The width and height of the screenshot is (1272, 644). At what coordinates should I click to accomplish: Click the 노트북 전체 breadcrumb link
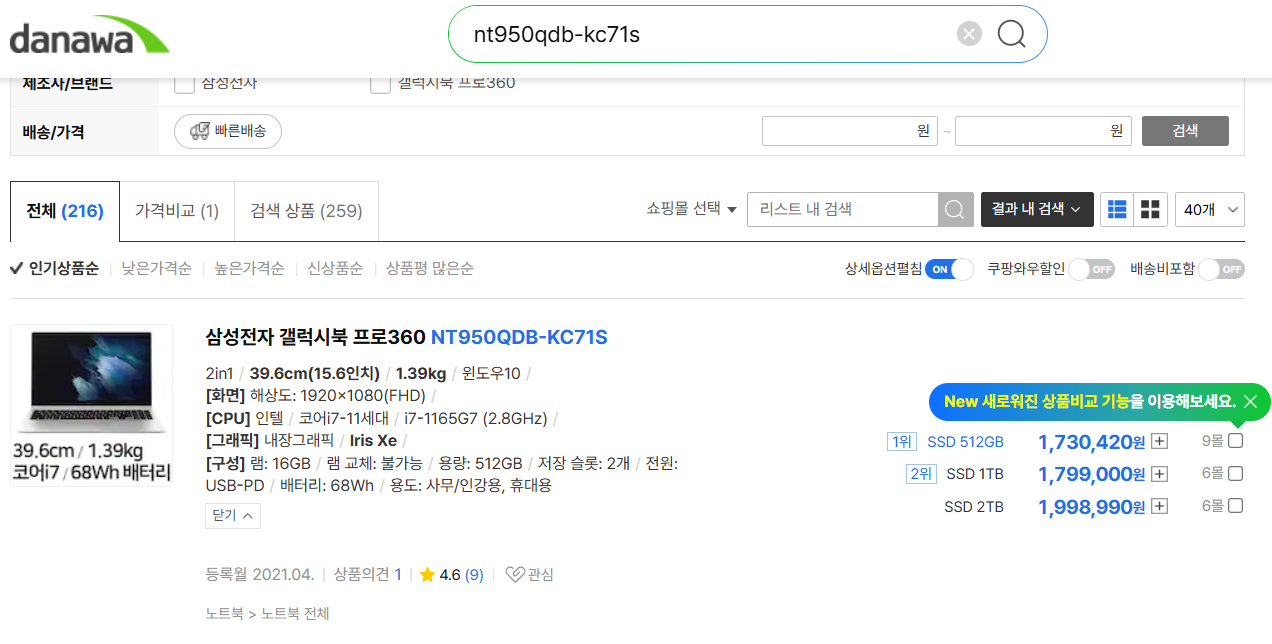pyautogui.click(x=295, y=613)
